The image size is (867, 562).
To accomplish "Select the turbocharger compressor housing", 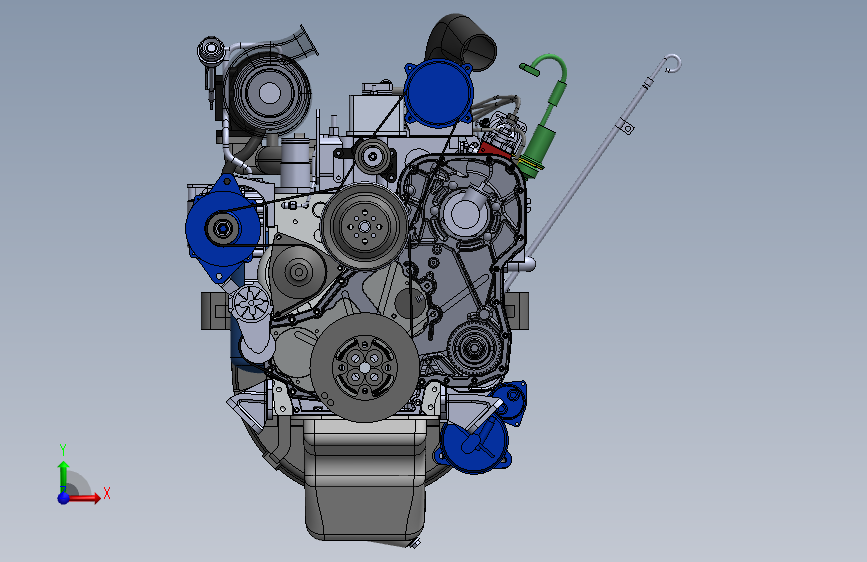I will pos(269,92).
